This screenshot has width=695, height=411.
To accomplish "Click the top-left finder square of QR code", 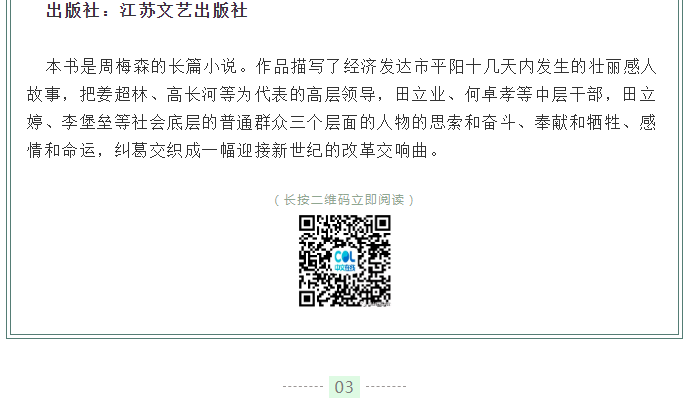I will [307, 223].
